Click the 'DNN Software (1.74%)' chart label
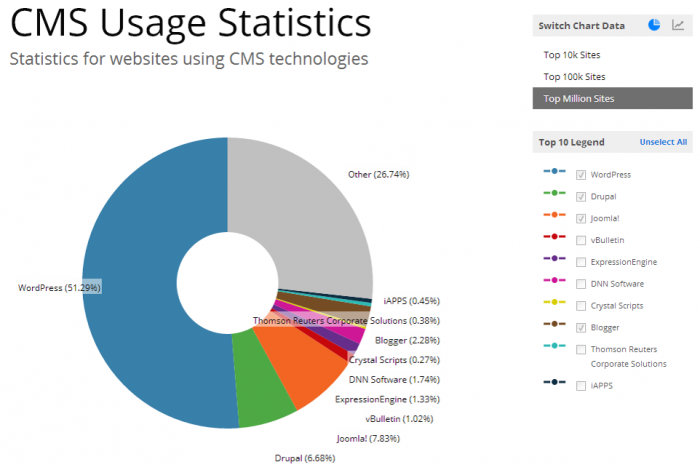Viewport: 700px width, 470px height. 394,380
